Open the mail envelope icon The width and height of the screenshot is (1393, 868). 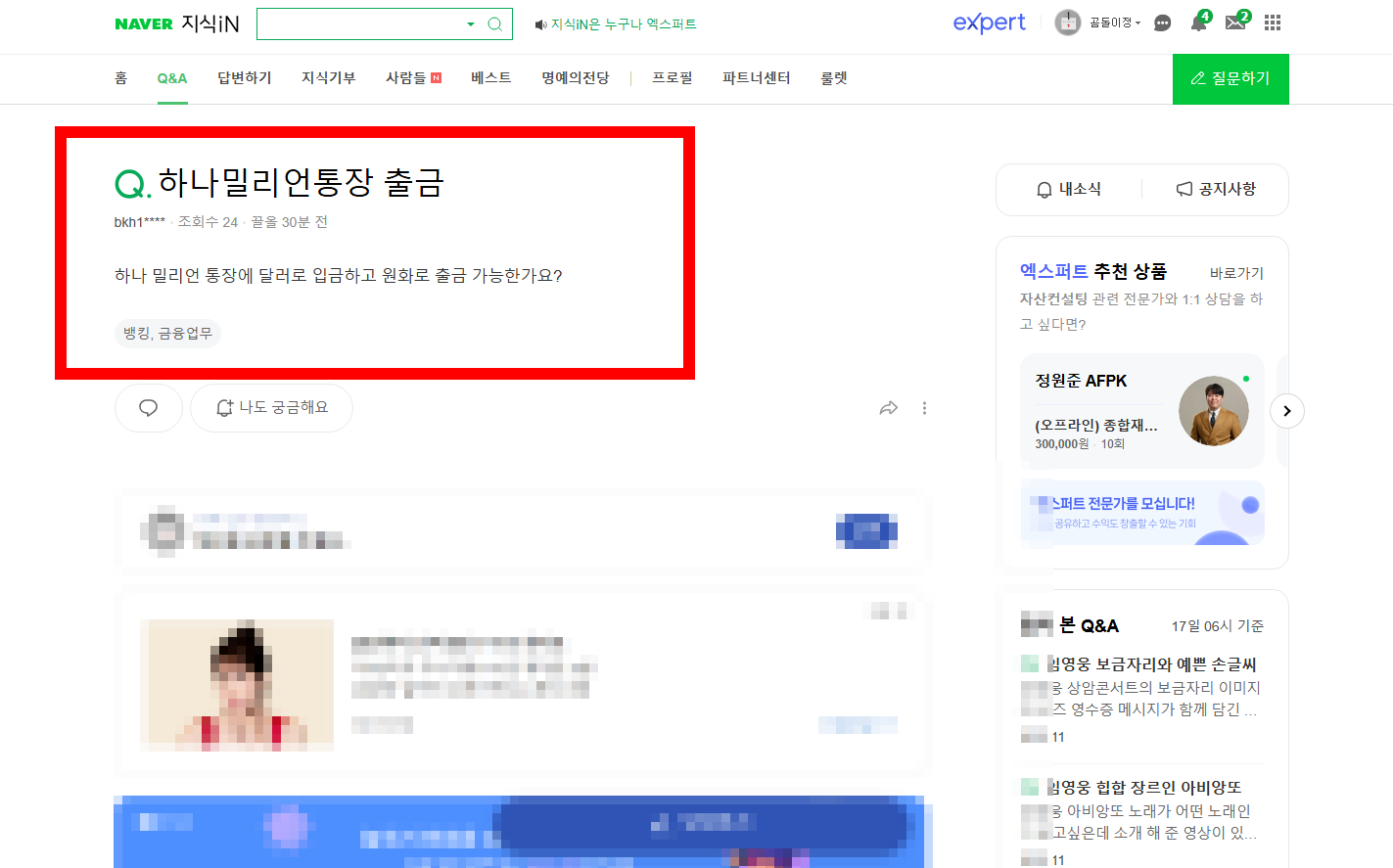1236,22
